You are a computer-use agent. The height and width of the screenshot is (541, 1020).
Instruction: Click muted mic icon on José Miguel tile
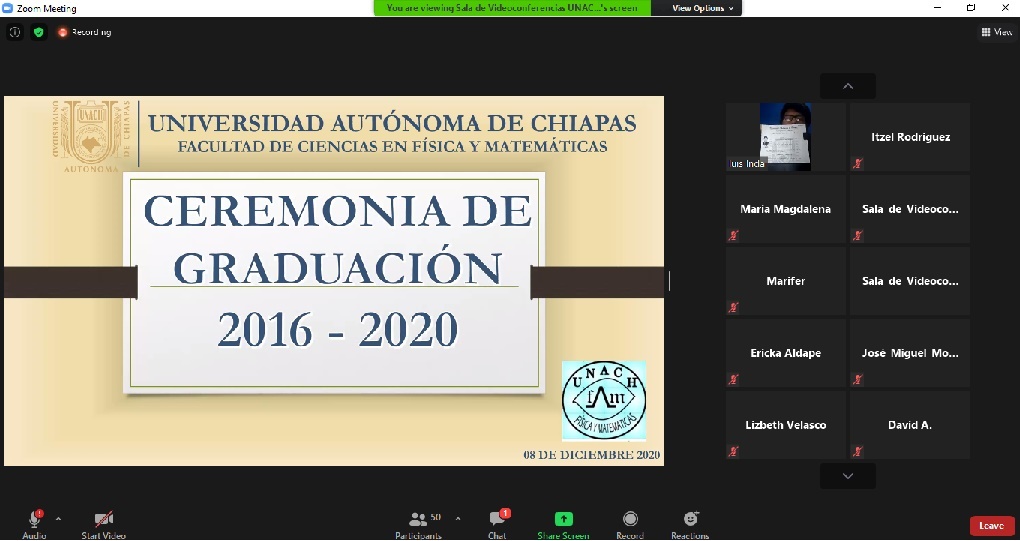click(x=858, y=380)
